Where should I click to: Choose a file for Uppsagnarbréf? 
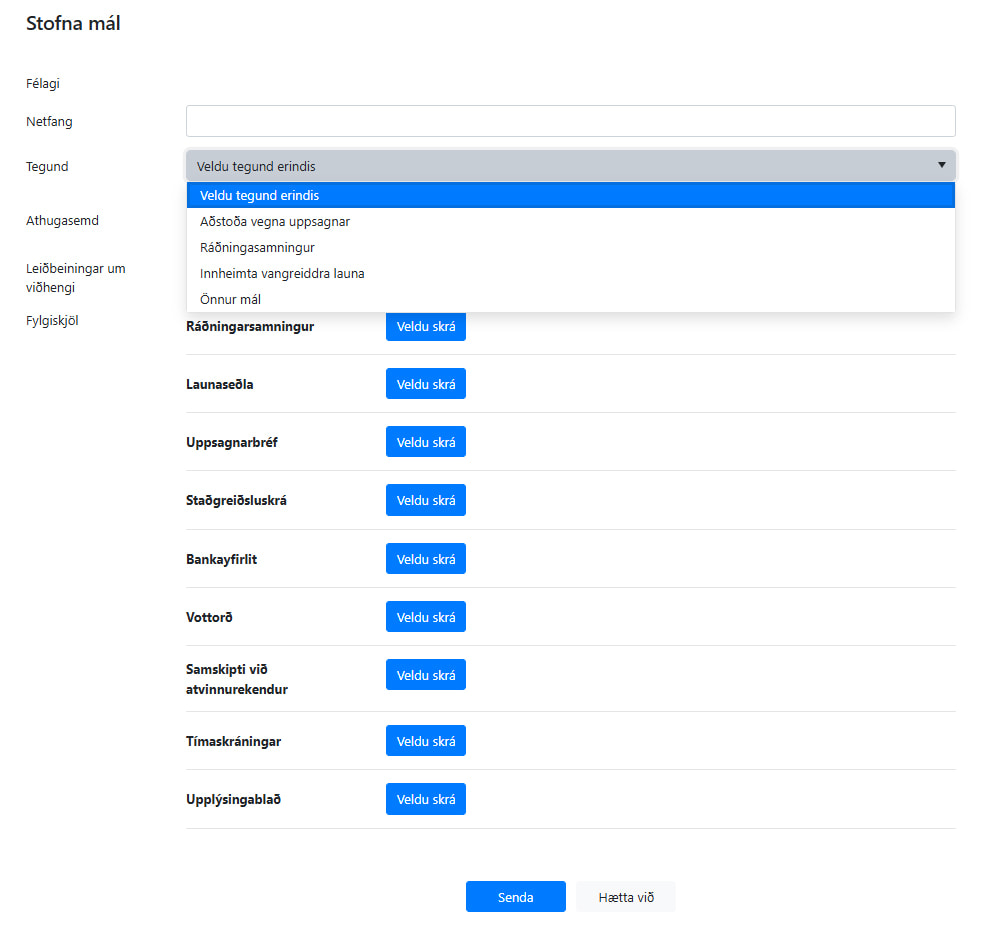tap(426, 442)
